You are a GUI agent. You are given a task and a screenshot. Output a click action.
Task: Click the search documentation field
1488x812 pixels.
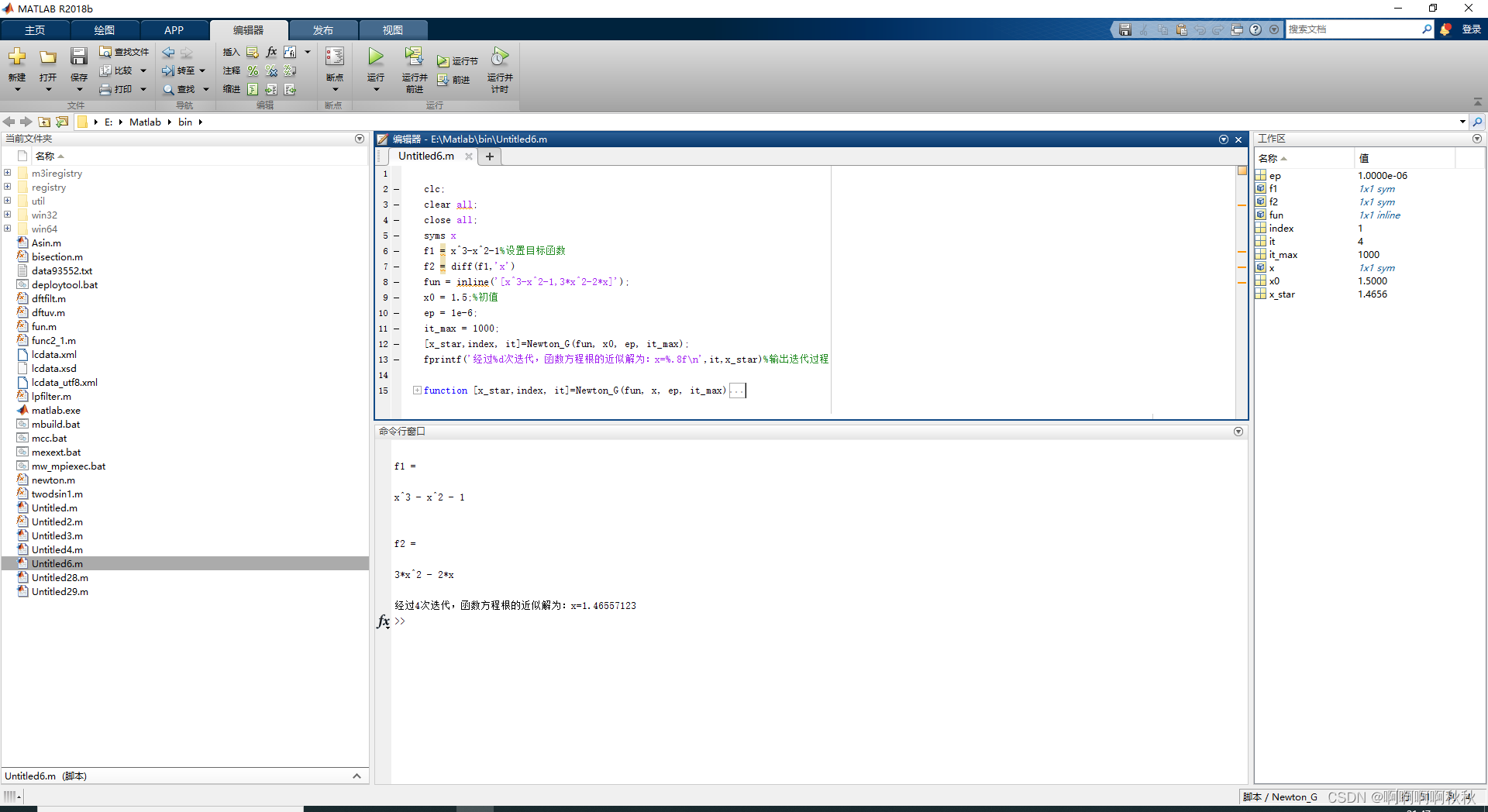pos(1352,29)
